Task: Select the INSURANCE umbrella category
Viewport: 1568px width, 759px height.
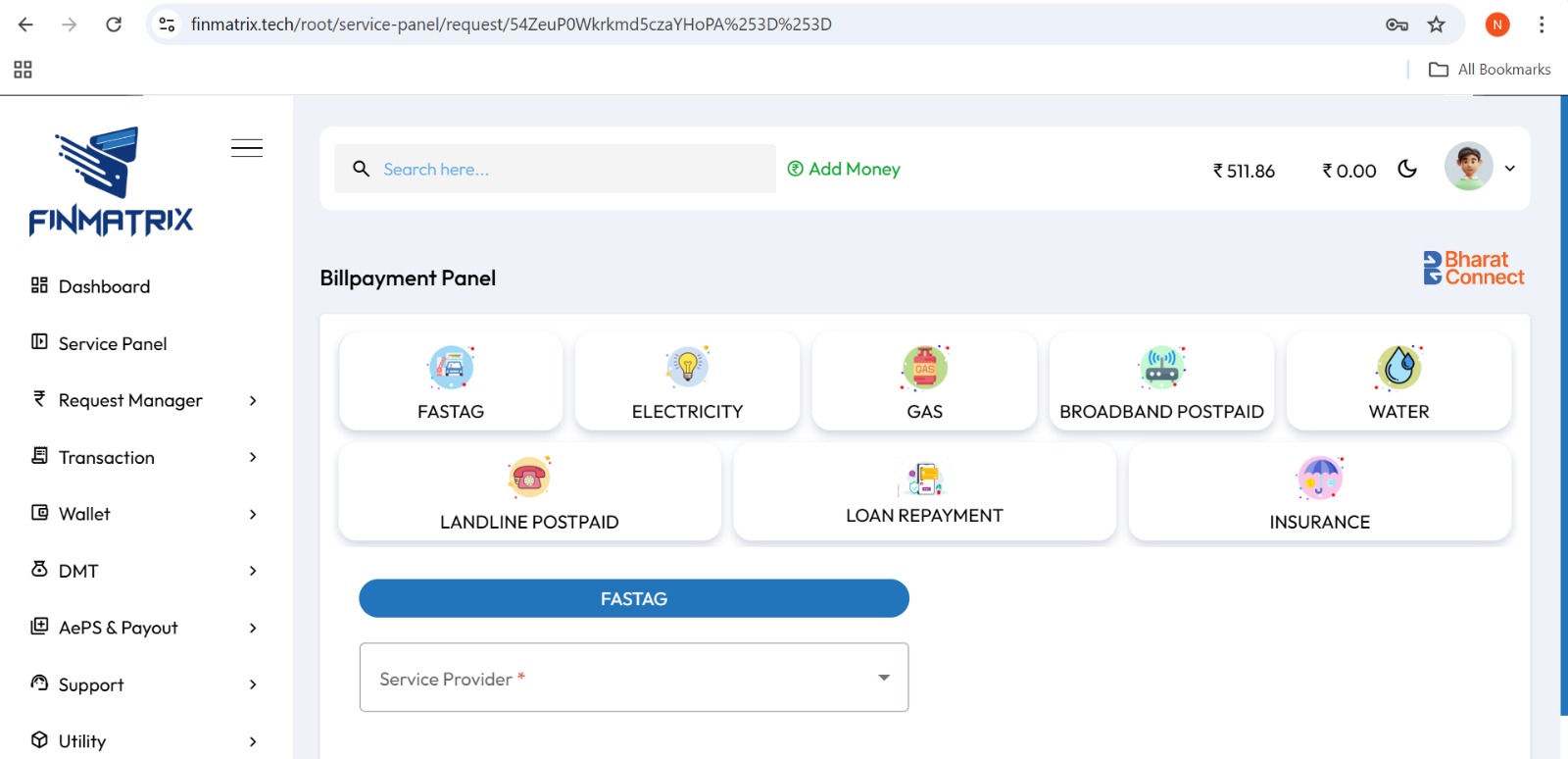Action: [x=1319, y=492]
